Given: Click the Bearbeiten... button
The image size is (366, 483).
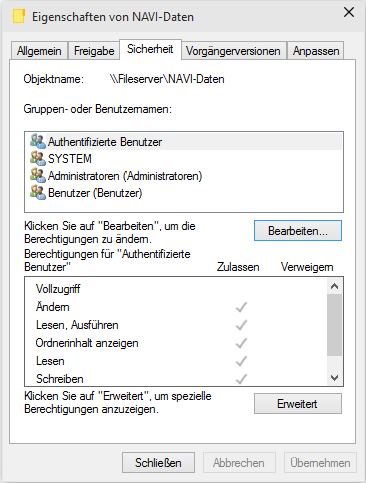Looking at the screenshot, I should [298, 231].
